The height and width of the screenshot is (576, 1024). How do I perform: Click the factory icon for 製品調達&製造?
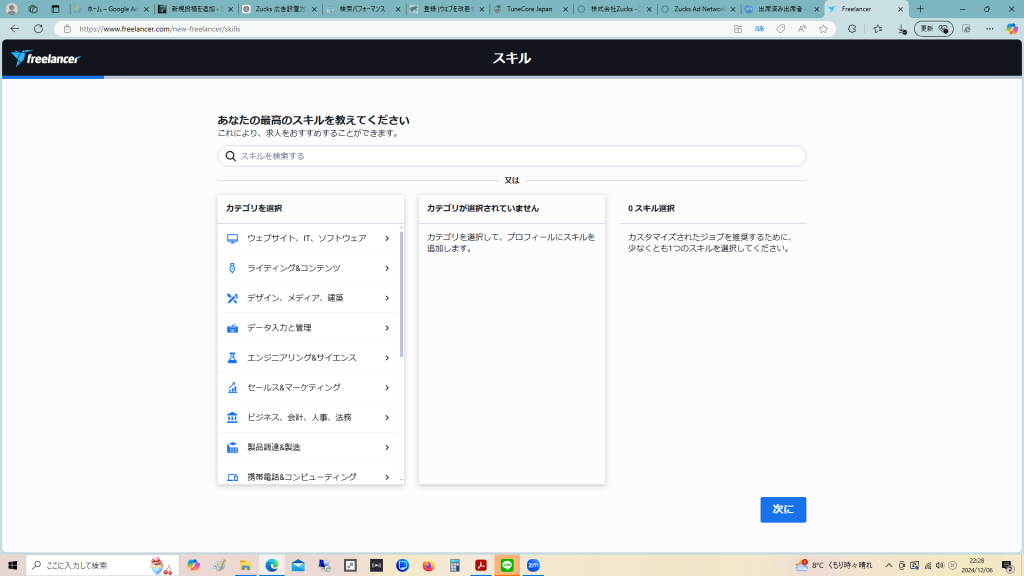point(232,448)
